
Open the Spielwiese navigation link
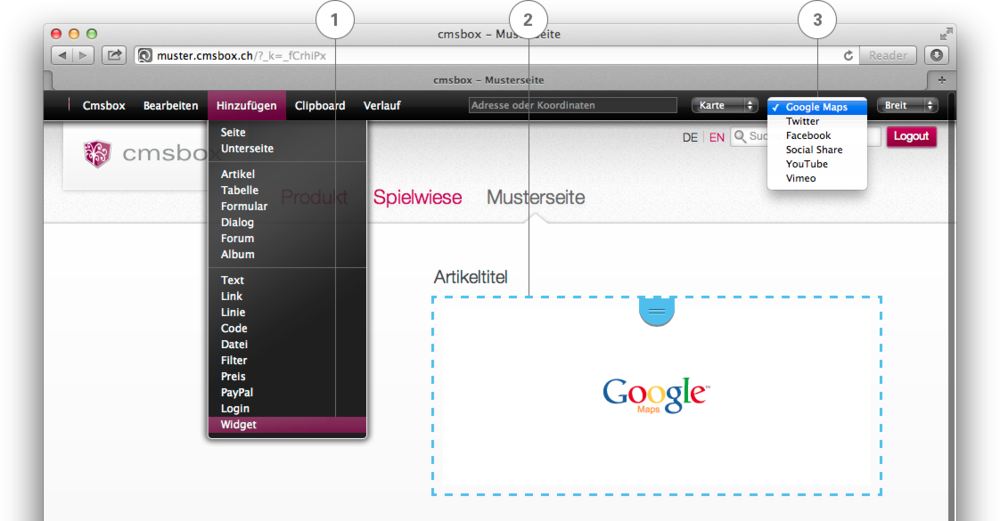(x=417, y=197)
